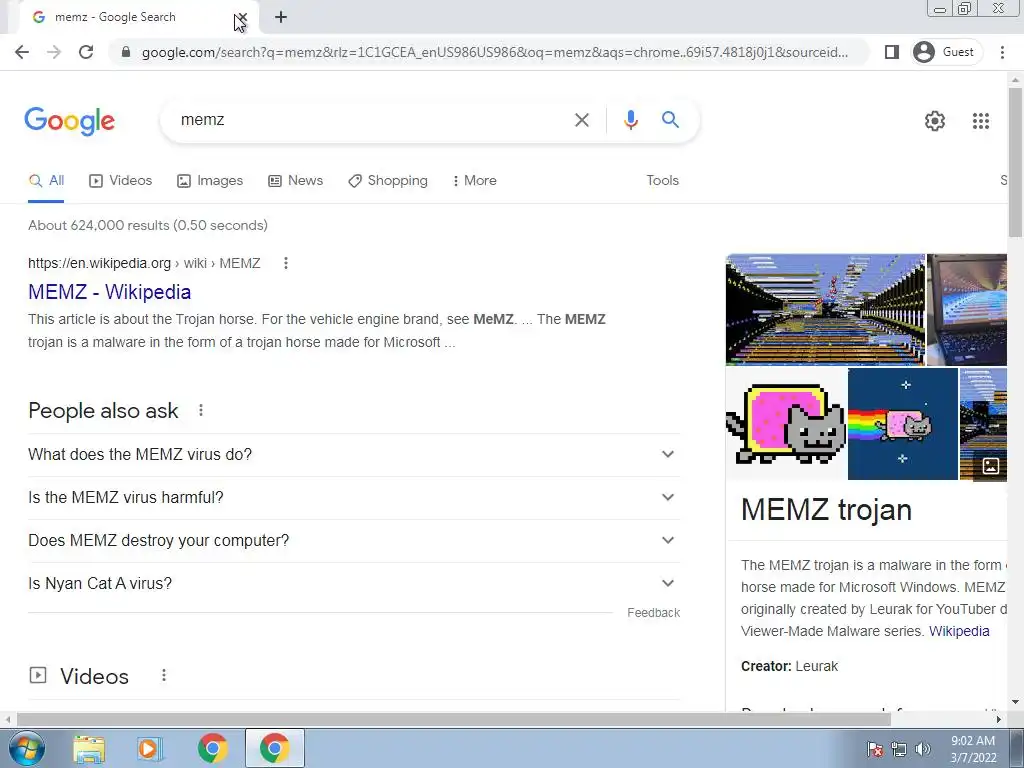Reload the page with refresh icon

coord(86,52)
